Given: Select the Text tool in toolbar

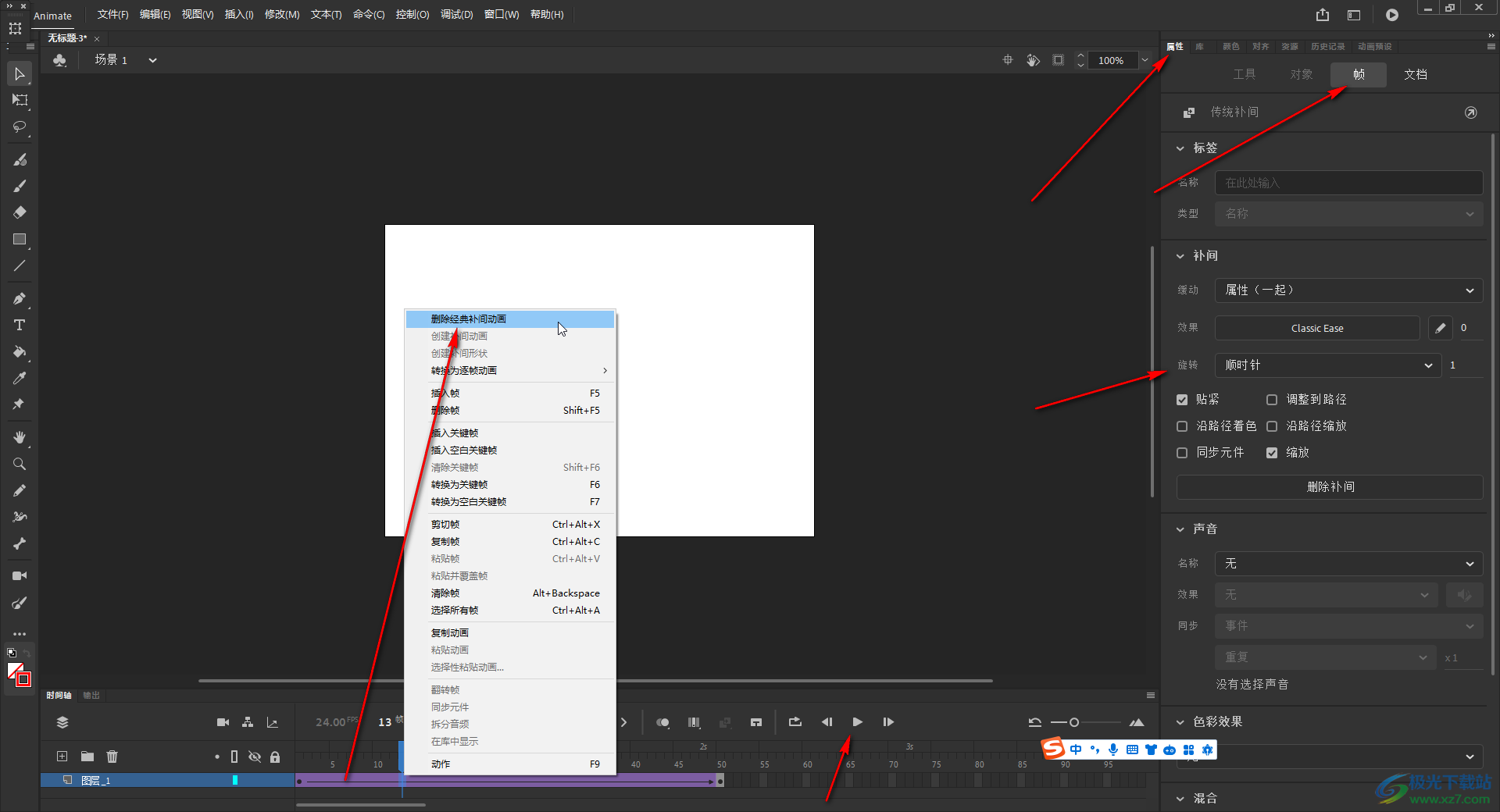Looking at the screenshot, I should point(20,326).
